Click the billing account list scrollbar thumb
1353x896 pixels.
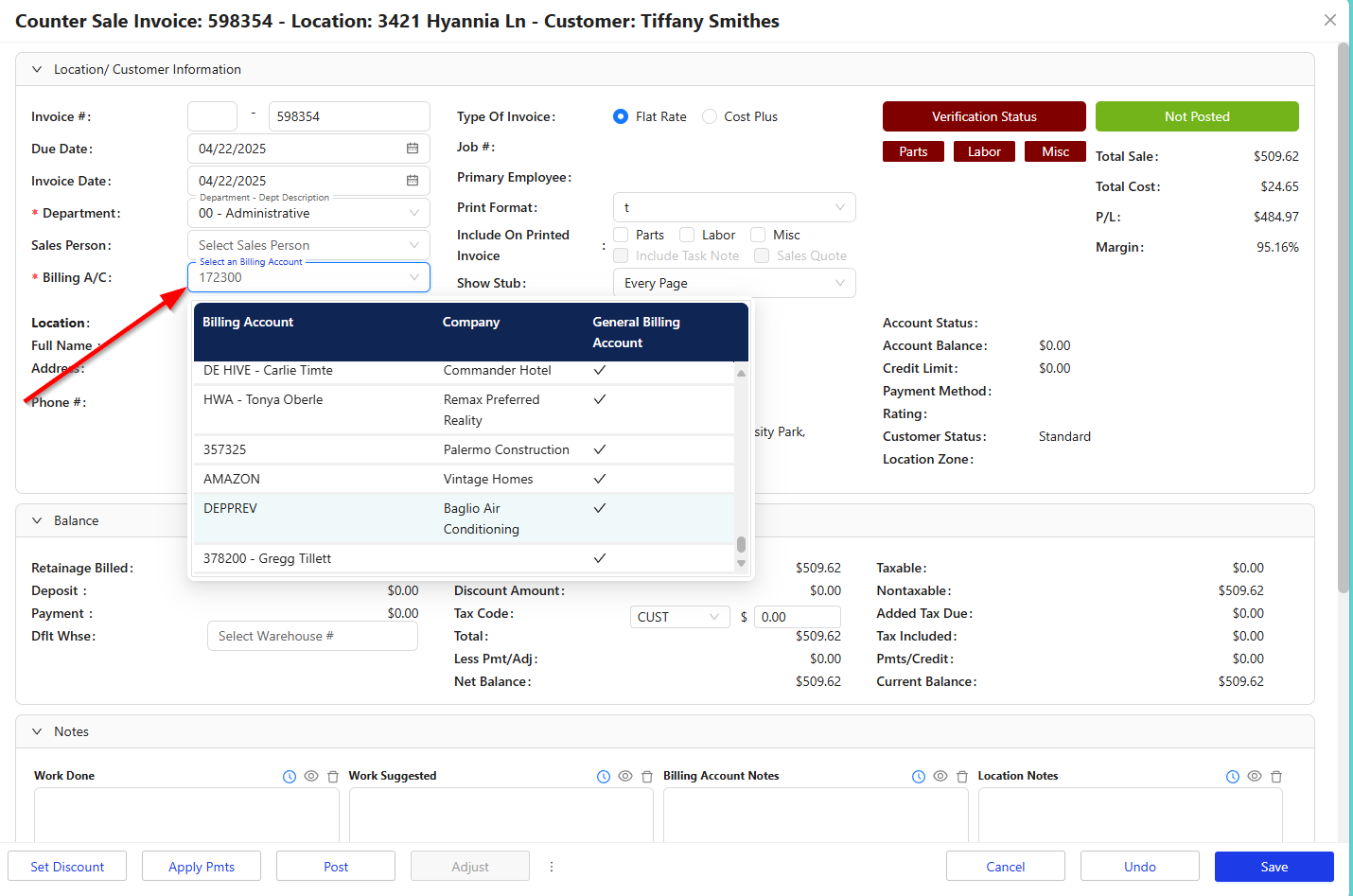(x=741, y=544)
